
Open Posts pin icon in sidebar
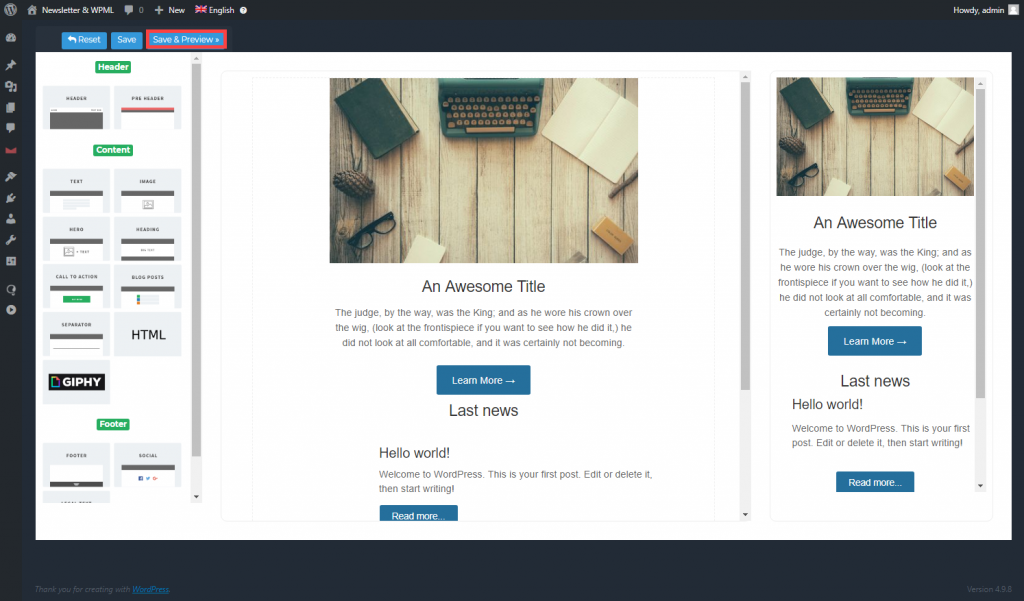pos(11,65)
